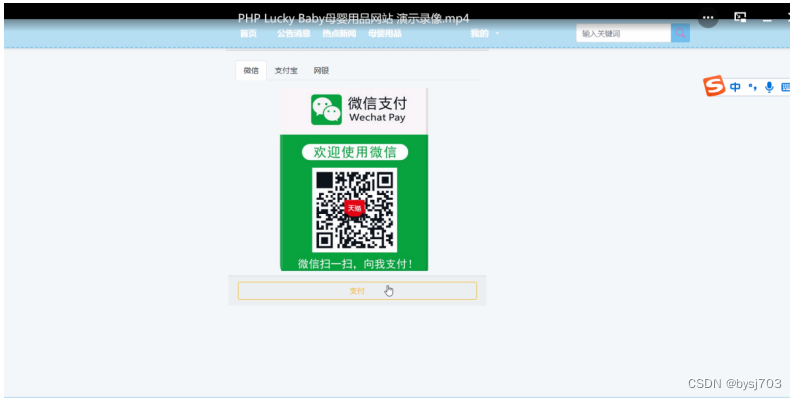The width and height of the screenshot is (797, 400).
Task: Open the 母婴用品 navigation item
Action: coord(385,34)
